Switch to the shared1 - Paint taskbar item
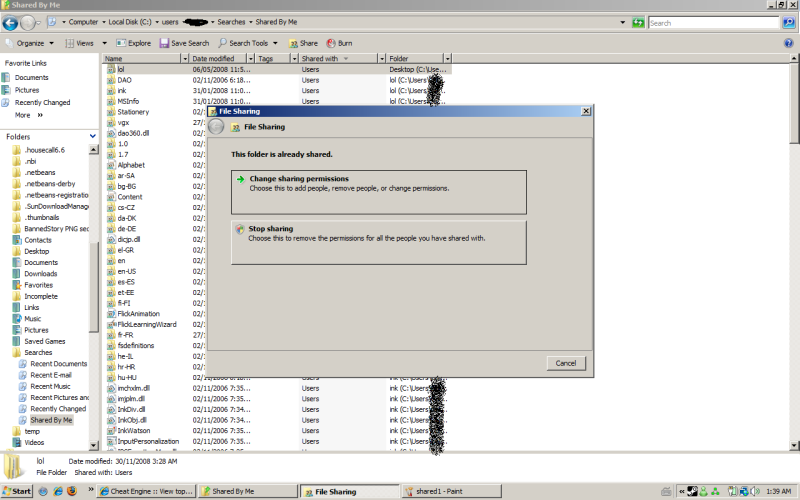This screenshot has width=800, height=500. tap(437, 491)
